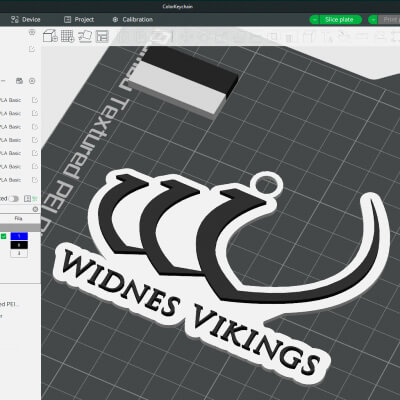400x400 pixels.
Task: Edit the first PLA Basic filament preset
Action: [35, 100]
